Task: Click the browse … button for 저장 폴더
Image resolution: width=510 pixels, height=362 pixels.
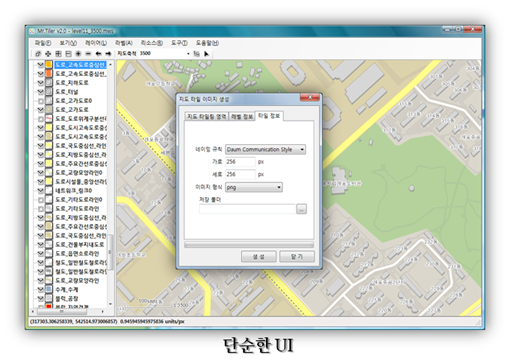Action: point(301,209)
